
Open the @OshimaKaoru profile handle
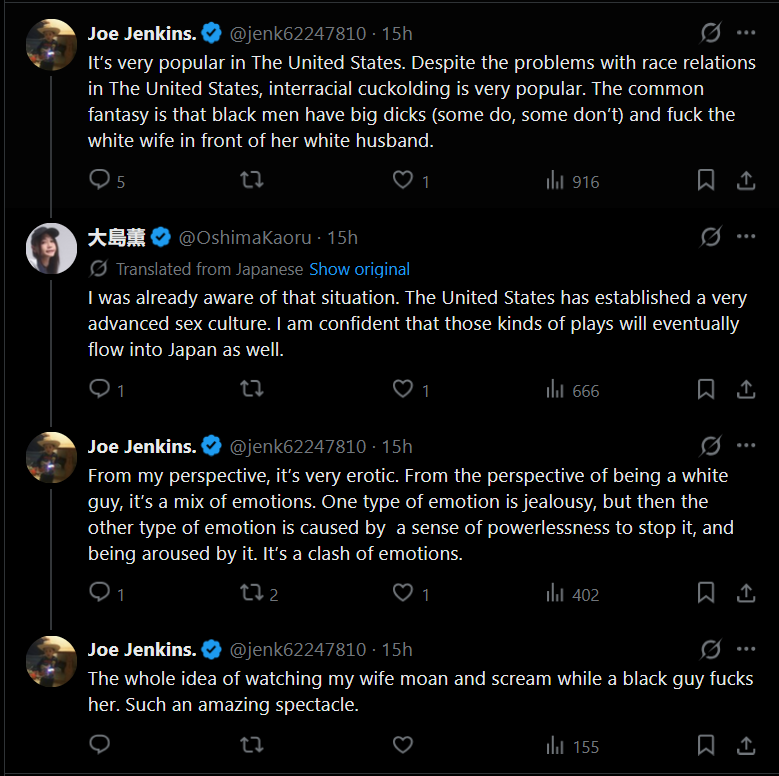click(x=244, y=238)
